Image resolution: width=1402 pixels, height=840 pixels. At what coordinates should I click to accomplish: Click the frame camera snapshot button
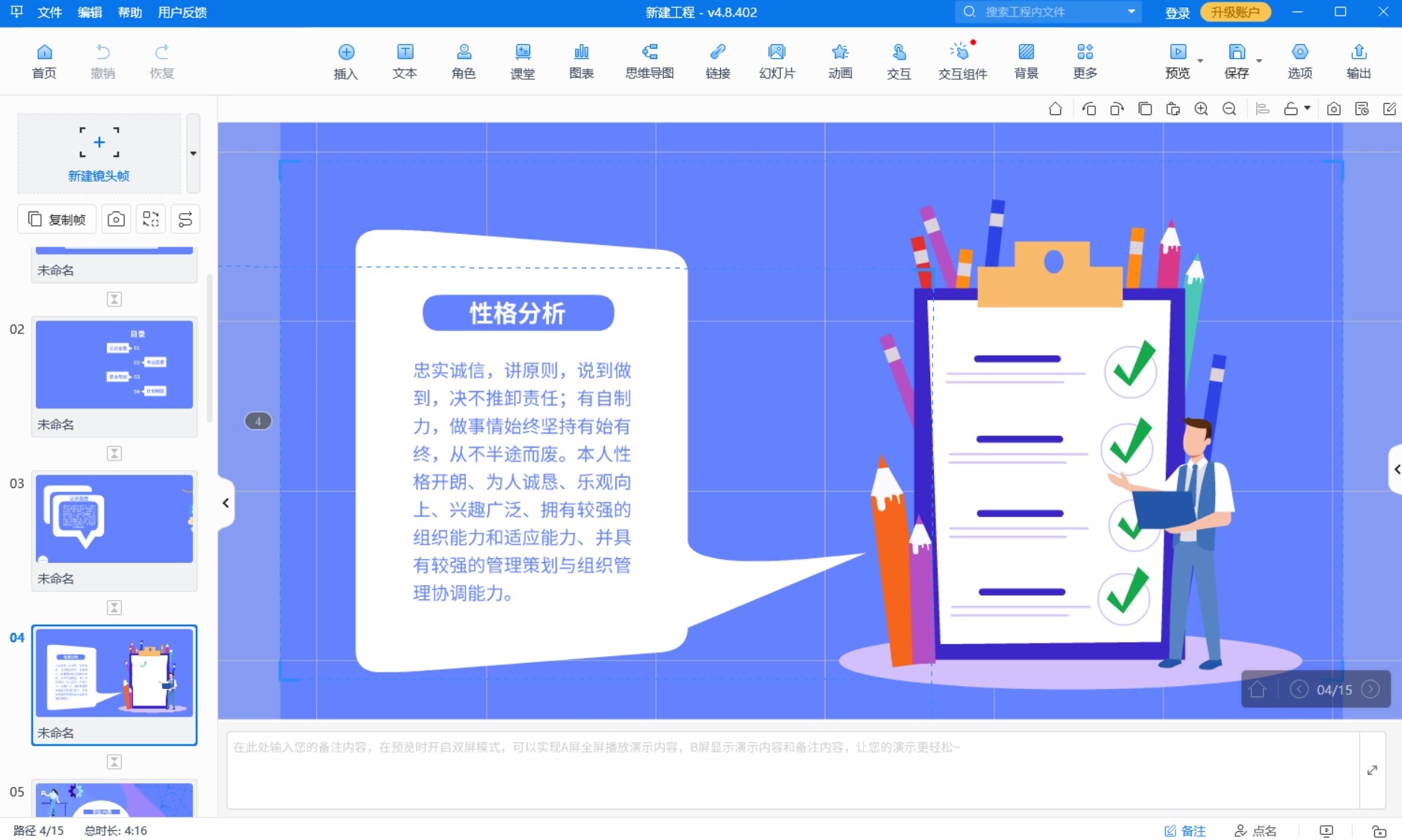pos(116,219)
